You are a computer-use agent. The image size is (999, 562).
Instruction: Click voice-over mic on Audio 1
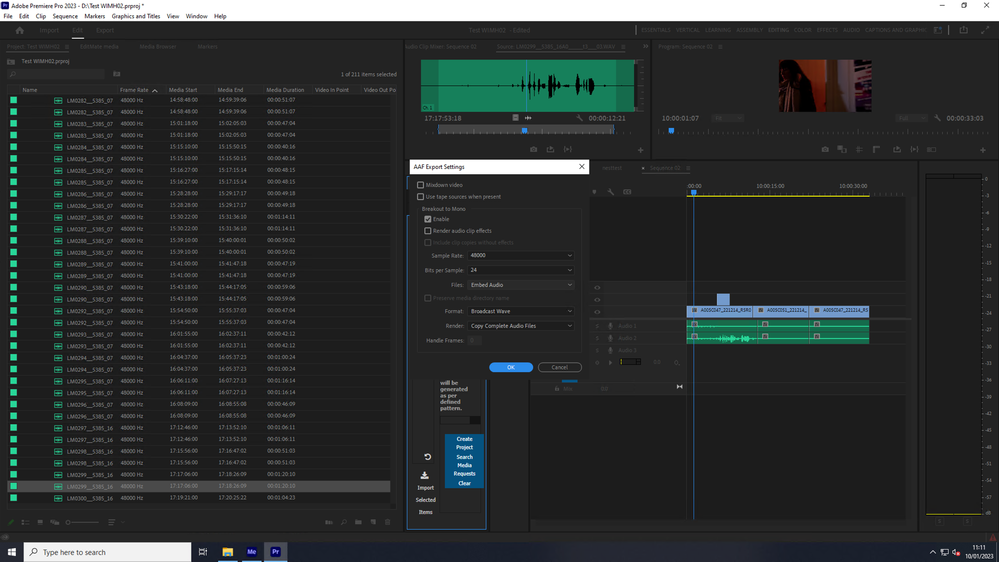[610, 326]
